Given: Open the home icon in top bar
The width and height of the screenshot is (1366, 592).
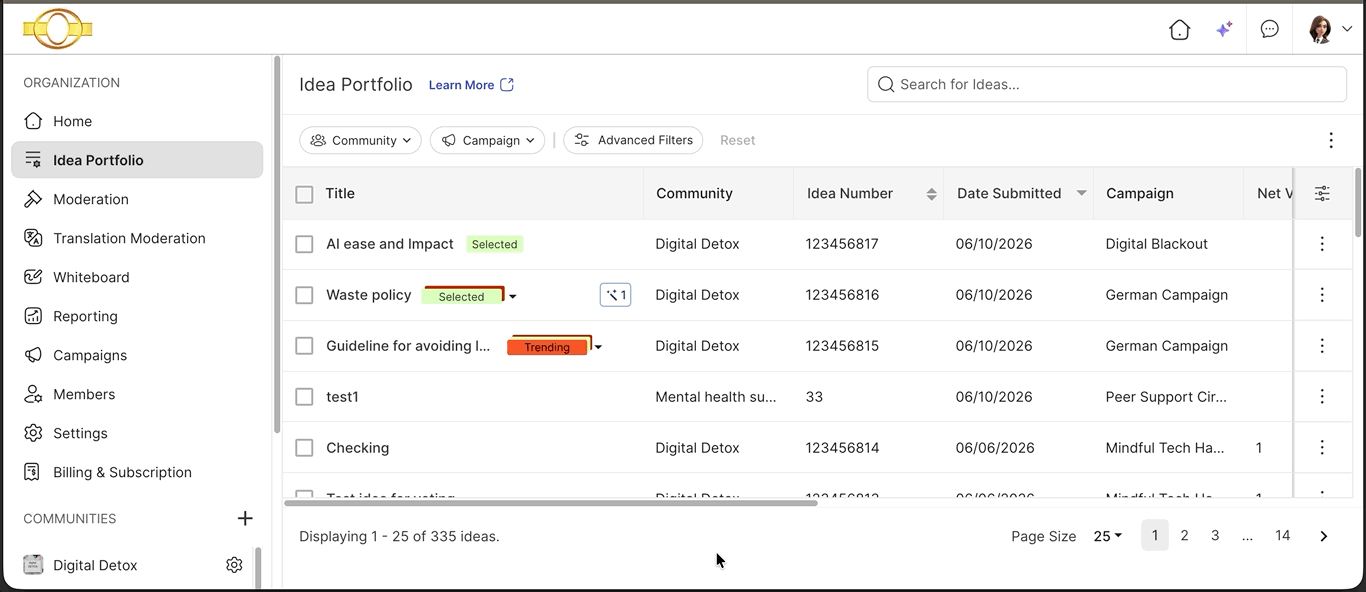Looking at the screenshot, I should 1179,30.
